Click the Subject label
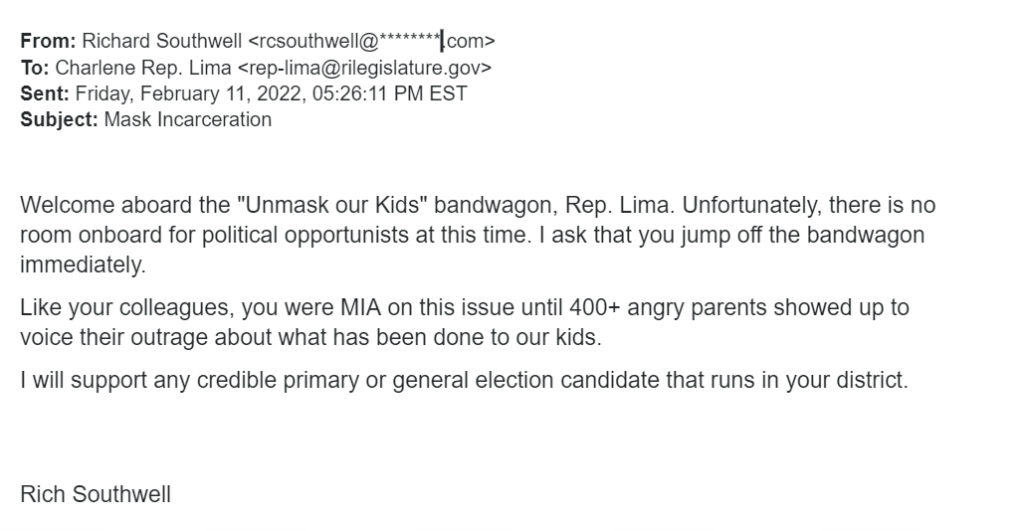This screenshot has width=1024, height=531. pyautogui.click(x=59, y=120)
